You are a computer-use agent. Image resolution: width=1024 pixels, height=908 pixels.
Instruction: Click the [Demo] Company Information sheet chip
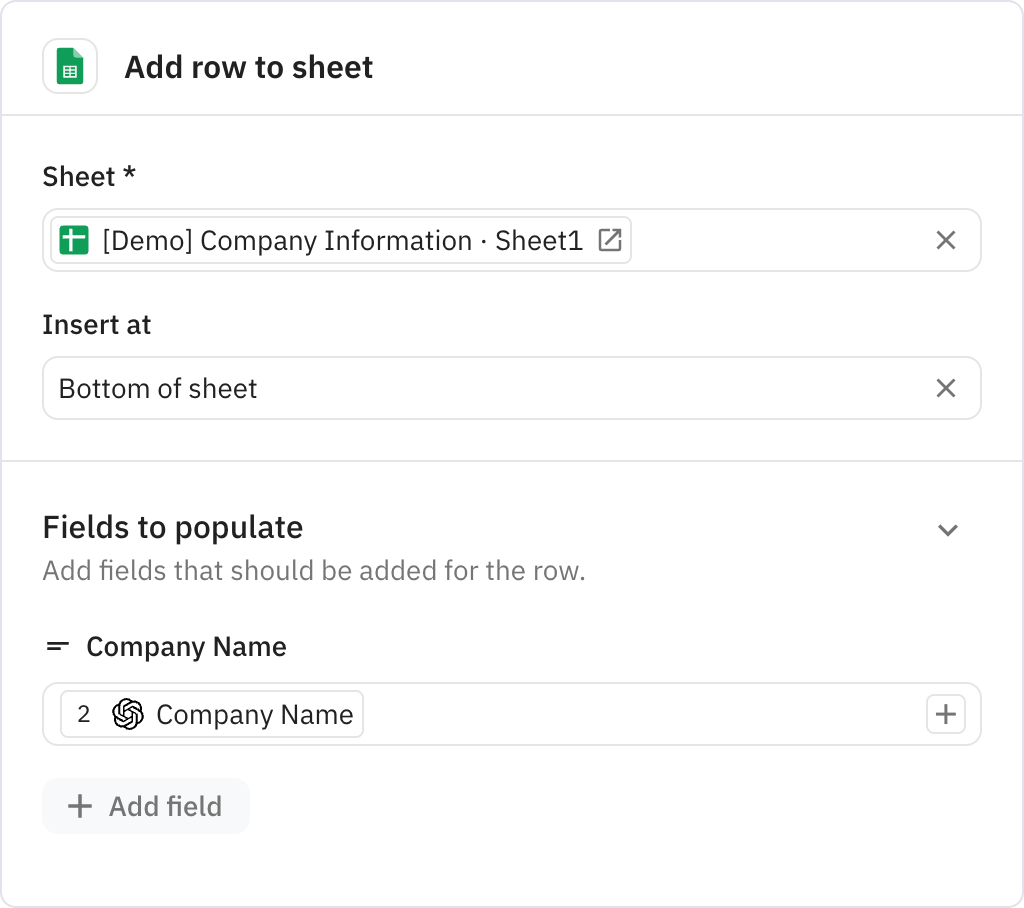341,240
